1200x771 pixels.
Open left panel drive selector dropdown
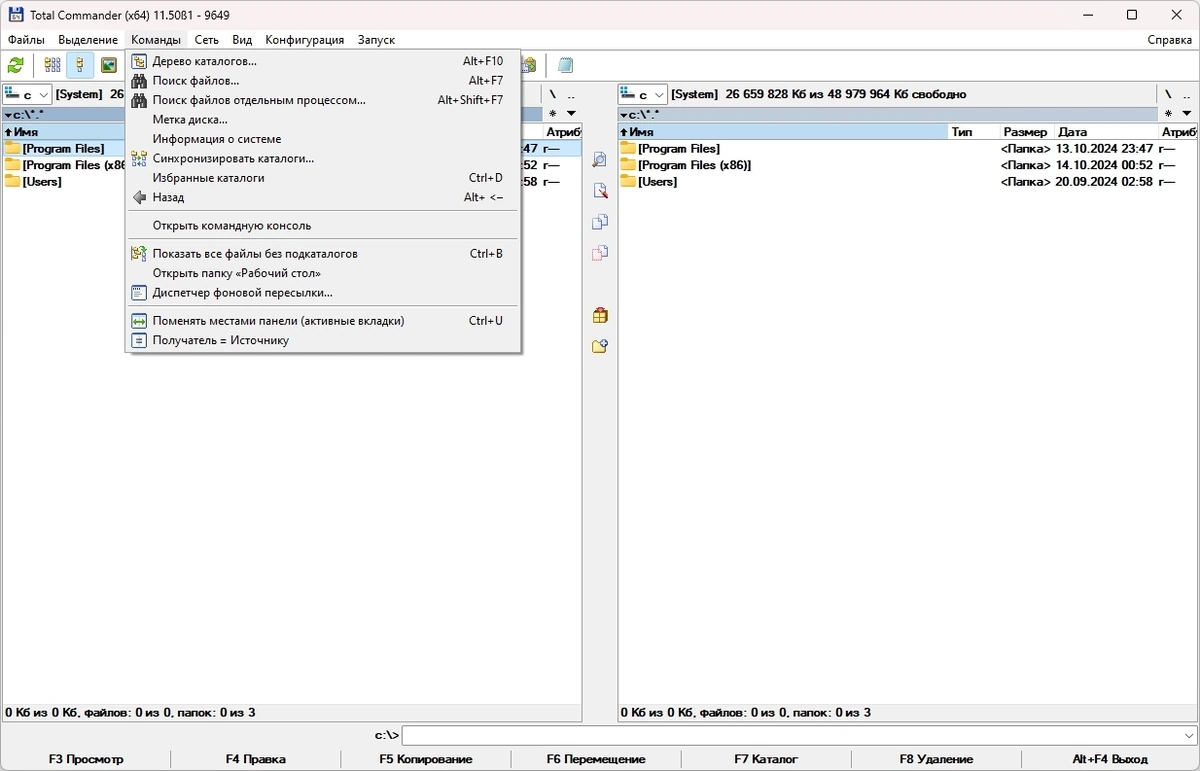pos(27,94)
